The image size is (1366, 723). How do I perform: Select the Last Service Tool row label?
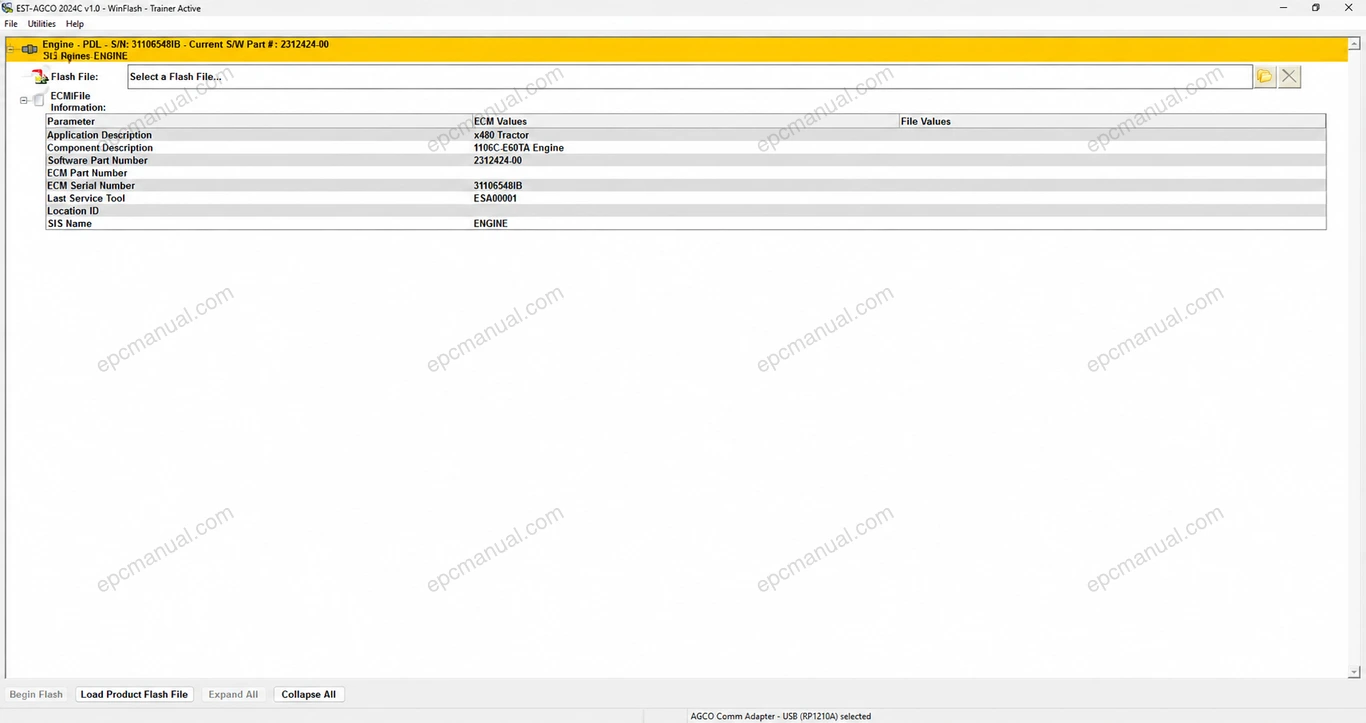click(86, 198)
